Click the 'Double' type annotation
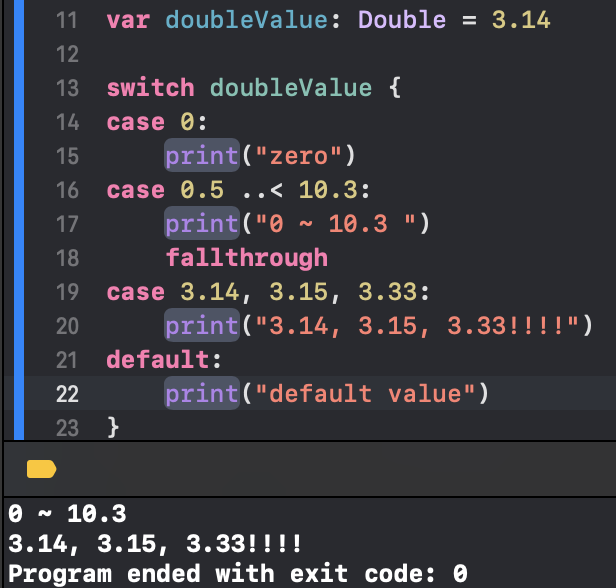 (x=402, y=20)
